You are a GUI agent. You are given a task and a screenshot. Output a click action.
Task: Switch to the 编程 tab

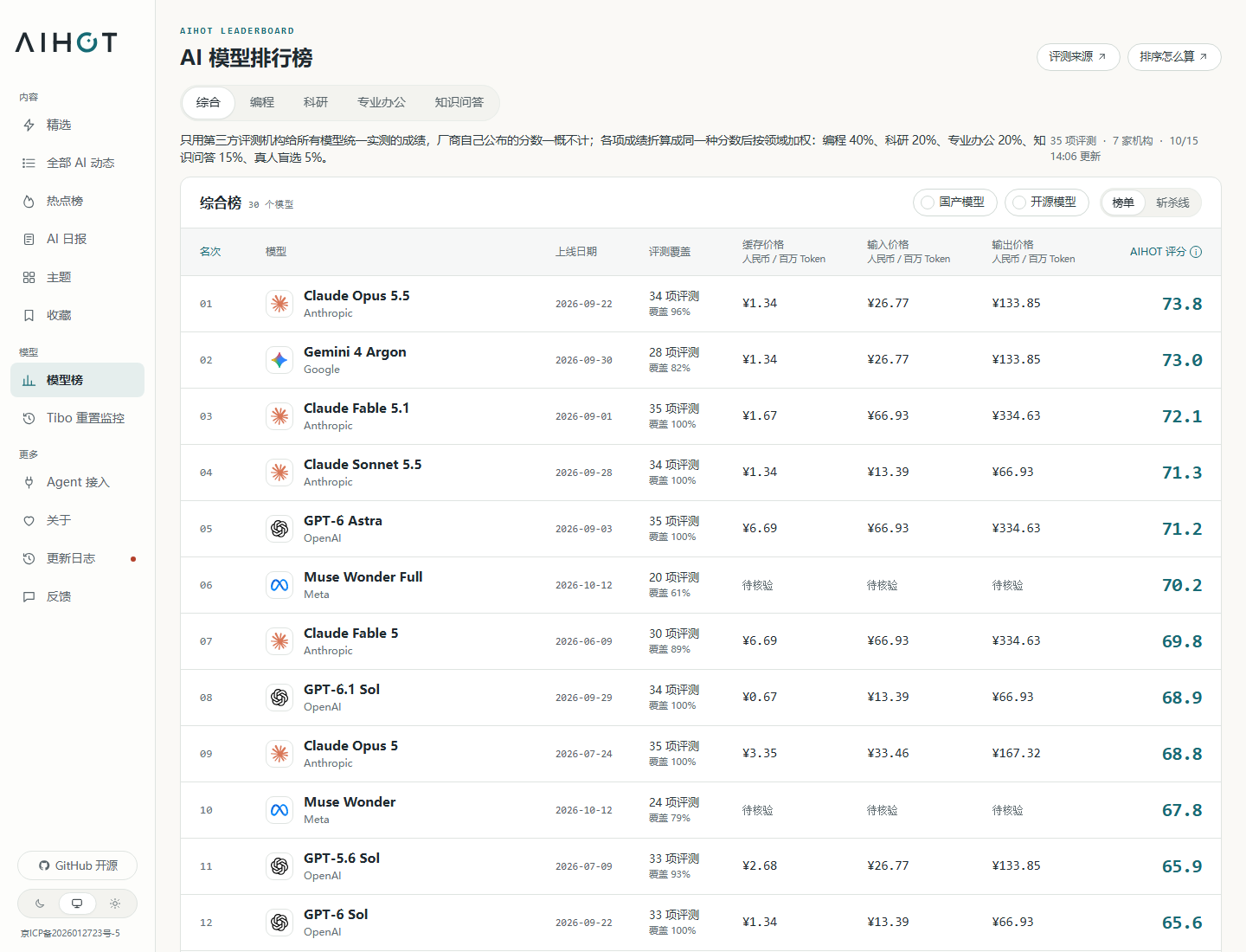pyautogui.click(x=262, y=102)
